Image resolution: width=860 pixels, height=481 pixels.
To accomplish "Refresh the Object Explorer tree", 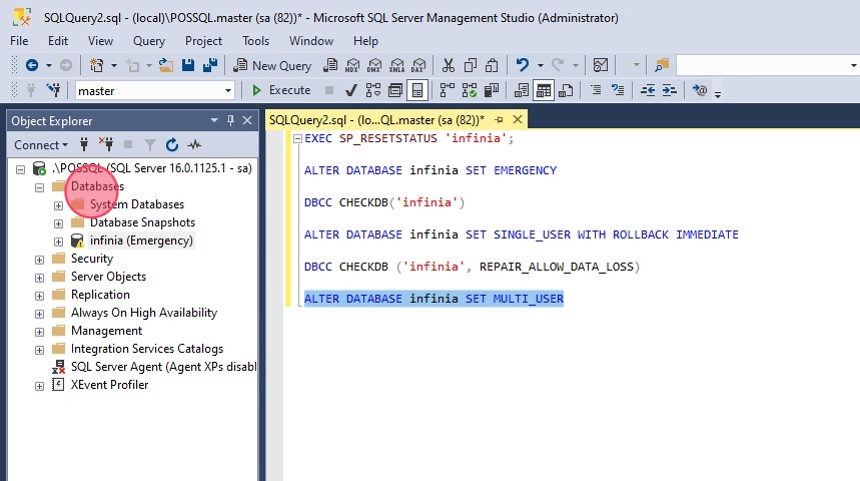I will click(172, 145).
